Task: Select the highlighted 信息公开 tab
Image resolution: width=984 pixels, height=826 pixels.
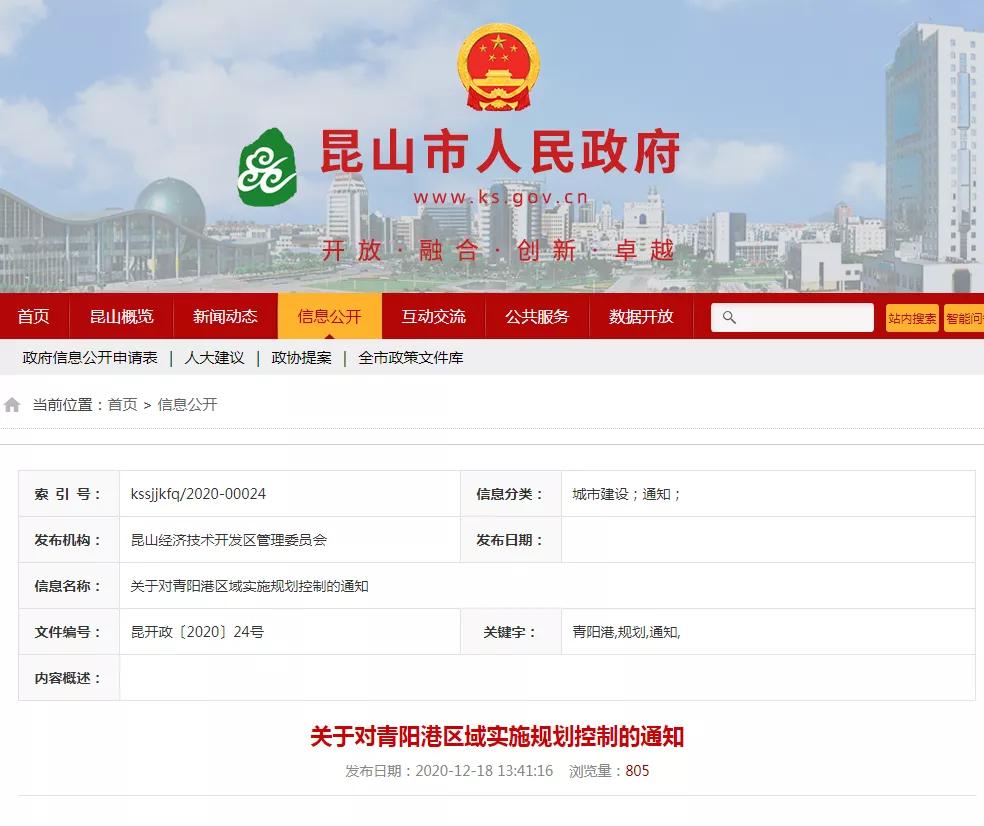Action: (x=330, y=317)
